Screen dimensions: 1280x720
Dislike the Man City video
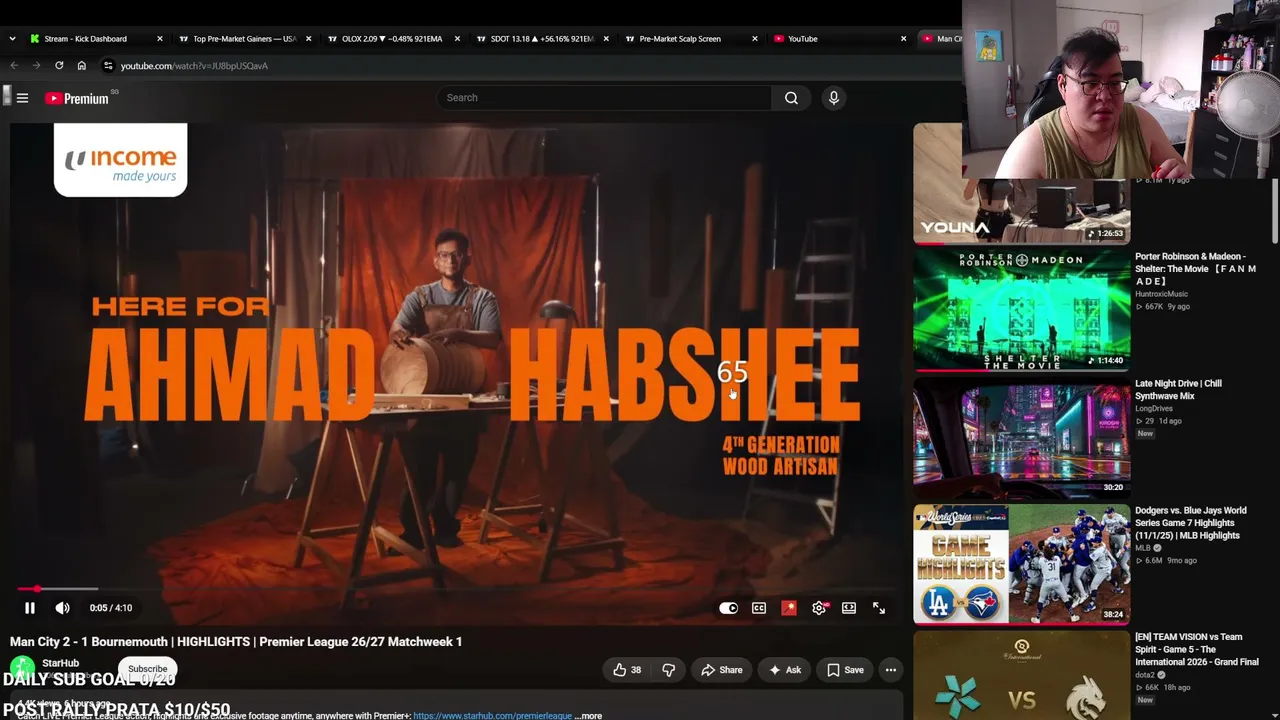[669, 670]
